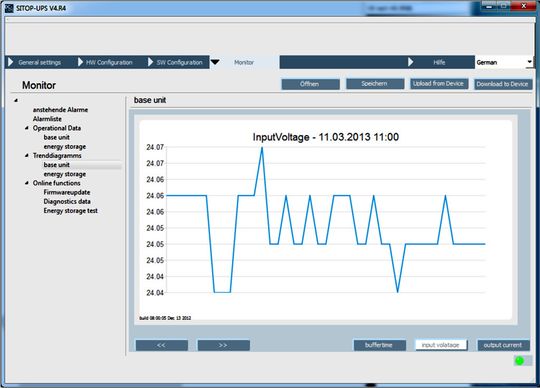The width and height of the screenshot is (540, 388).
Task: Open Alarmliste in the tree
Action: tap(47, 119)
